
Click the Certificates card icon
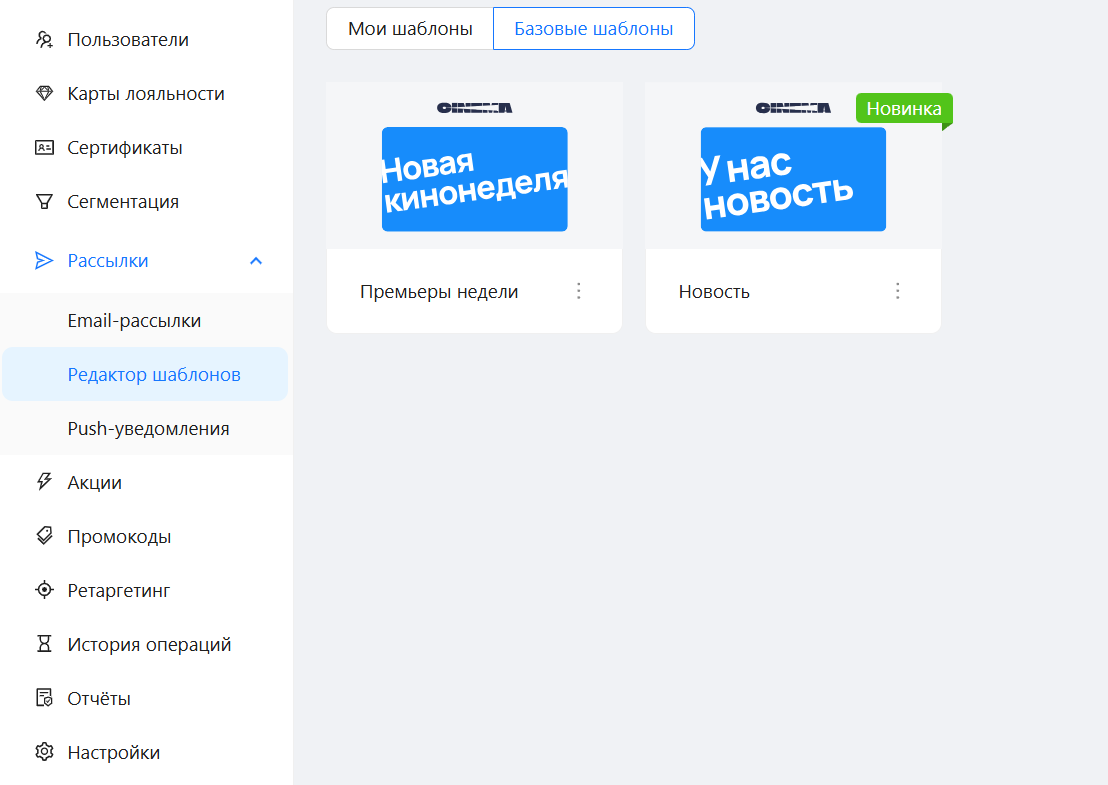pos(44,148)
